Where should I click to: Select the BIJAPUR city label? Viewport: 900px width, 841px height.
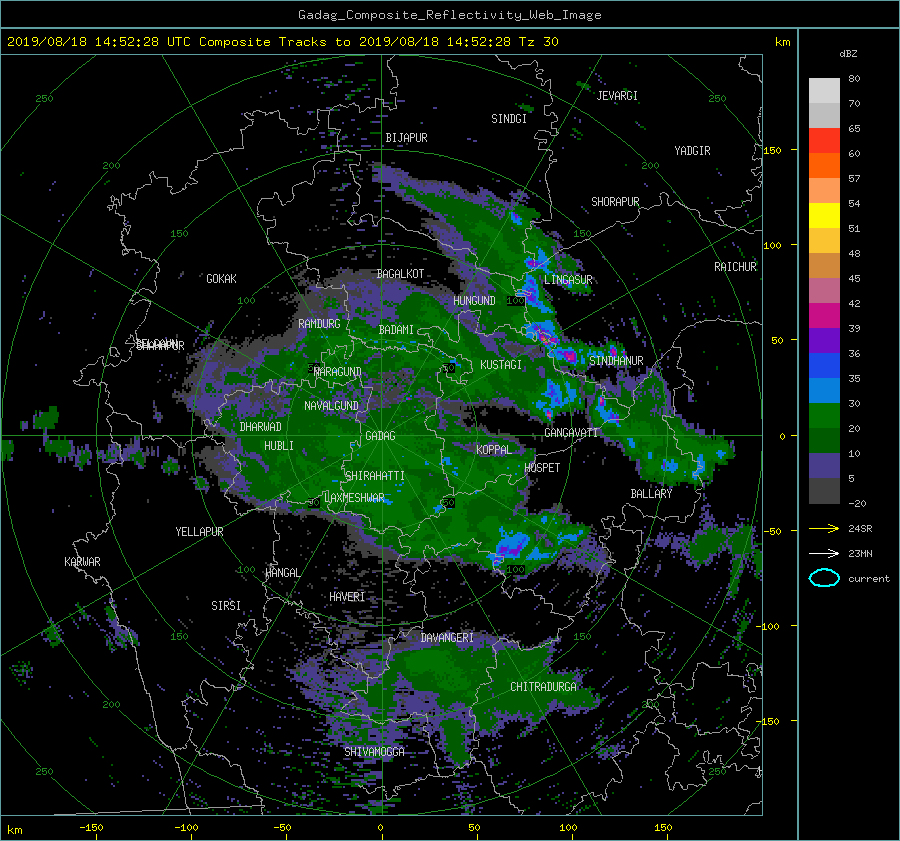(x=406, y=138)
